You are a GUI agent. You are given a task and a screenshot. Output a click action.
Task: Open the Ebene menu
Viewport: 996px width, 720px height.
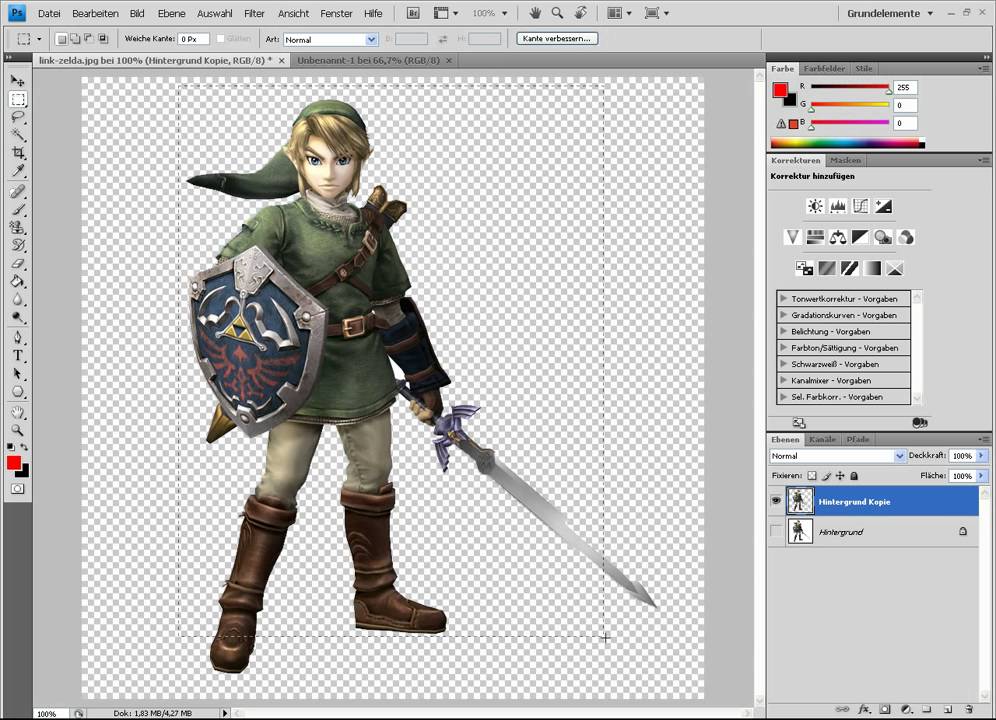pos(172,13)
